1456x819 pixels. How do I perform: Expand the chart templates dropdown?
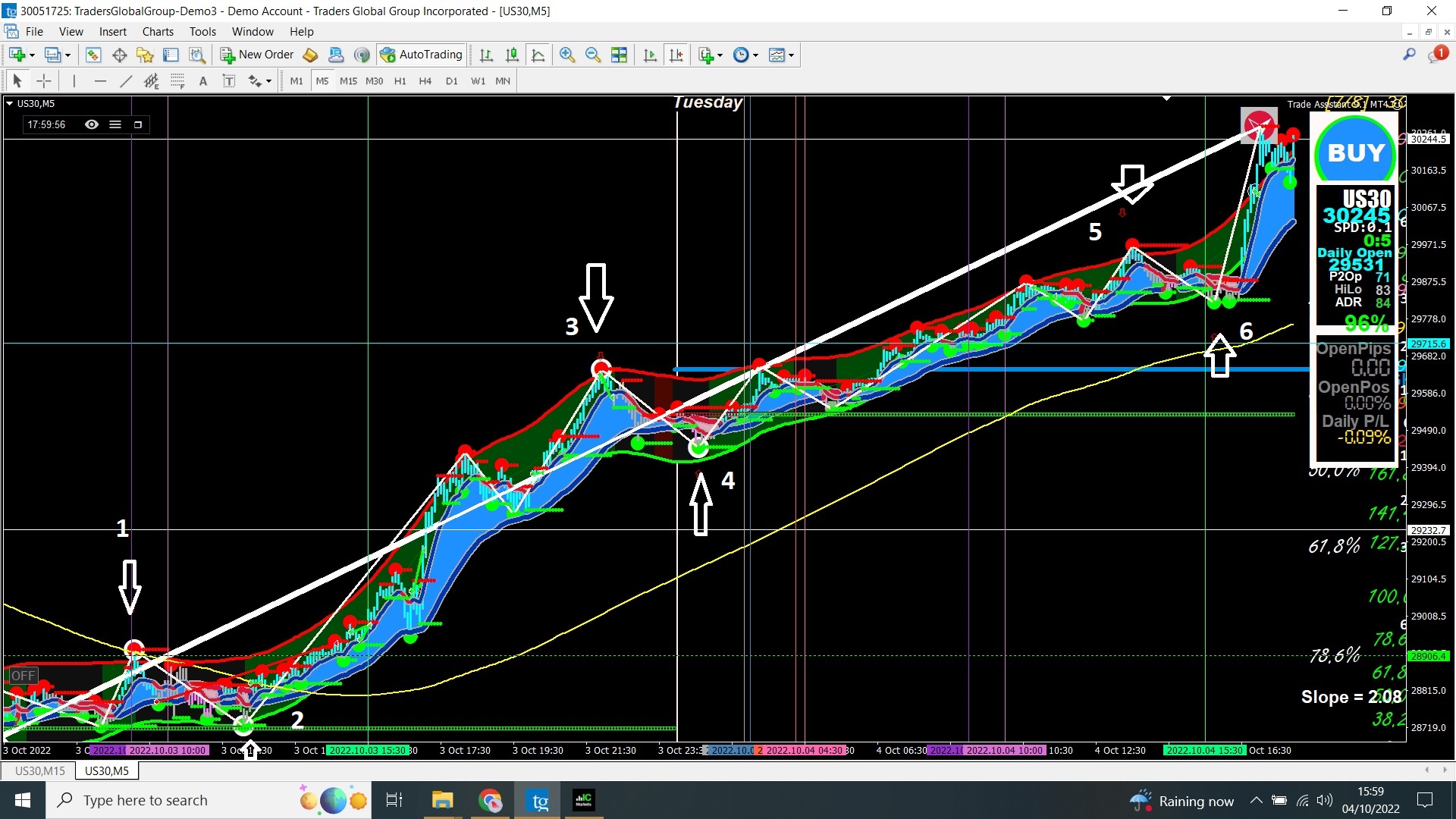[x=791, y=55]
